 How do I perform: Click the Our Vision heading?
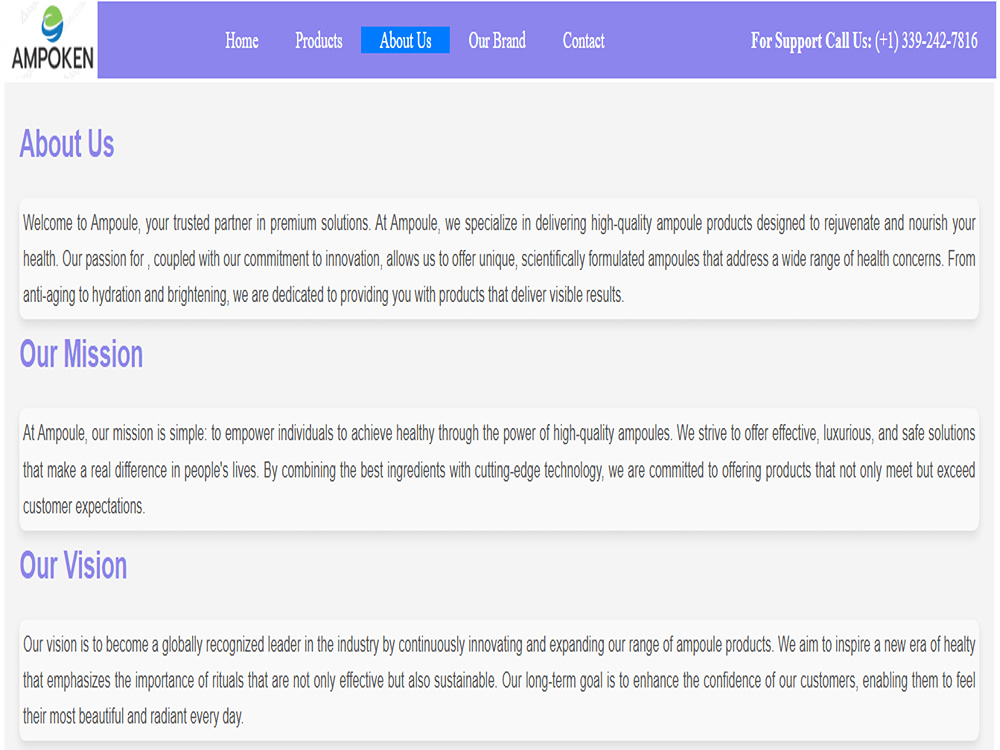(73, 565)
